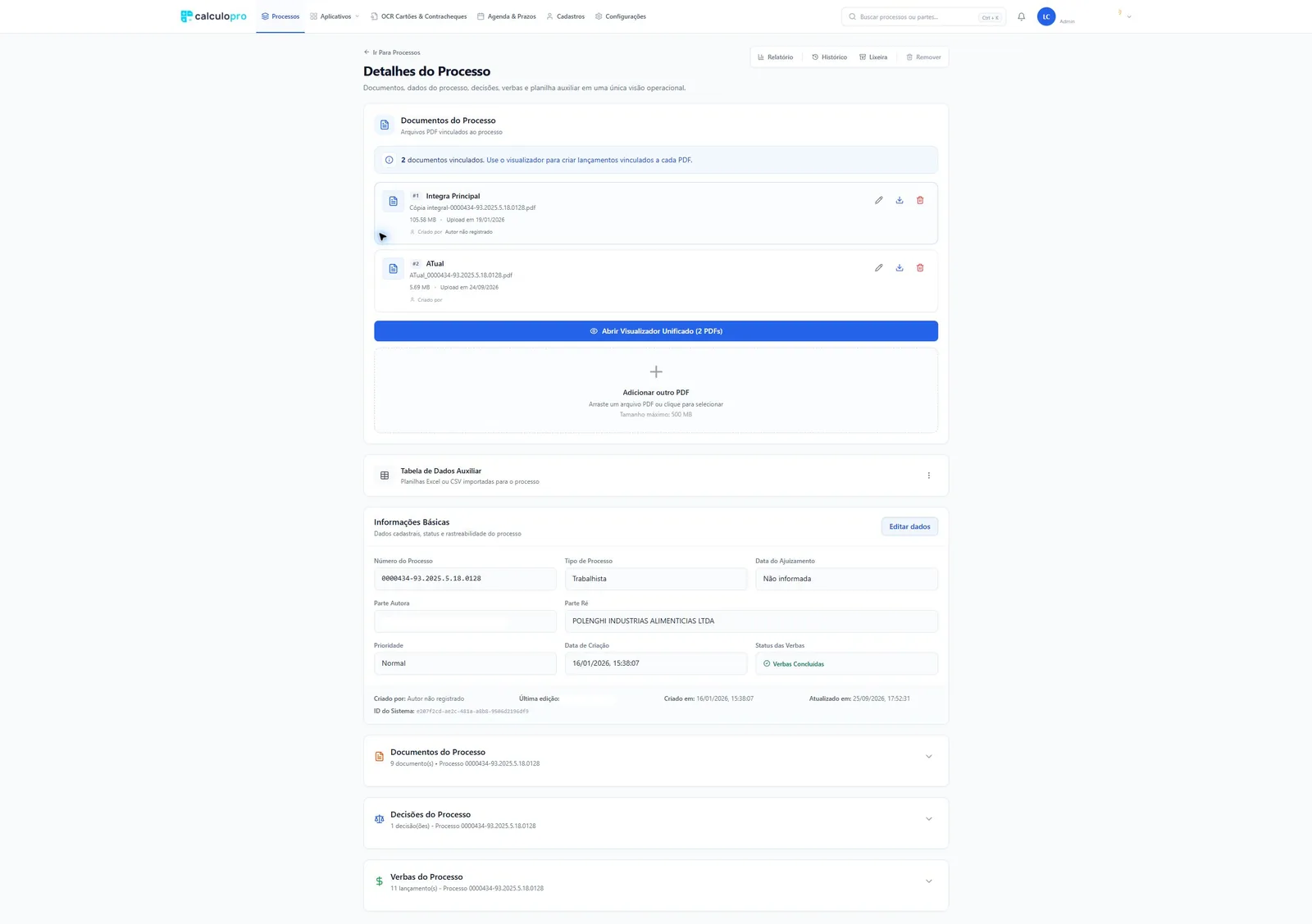The width and height of the screenshot is (1312, 924).
Task: Click the calculopro logo
Action: (213, 16)
